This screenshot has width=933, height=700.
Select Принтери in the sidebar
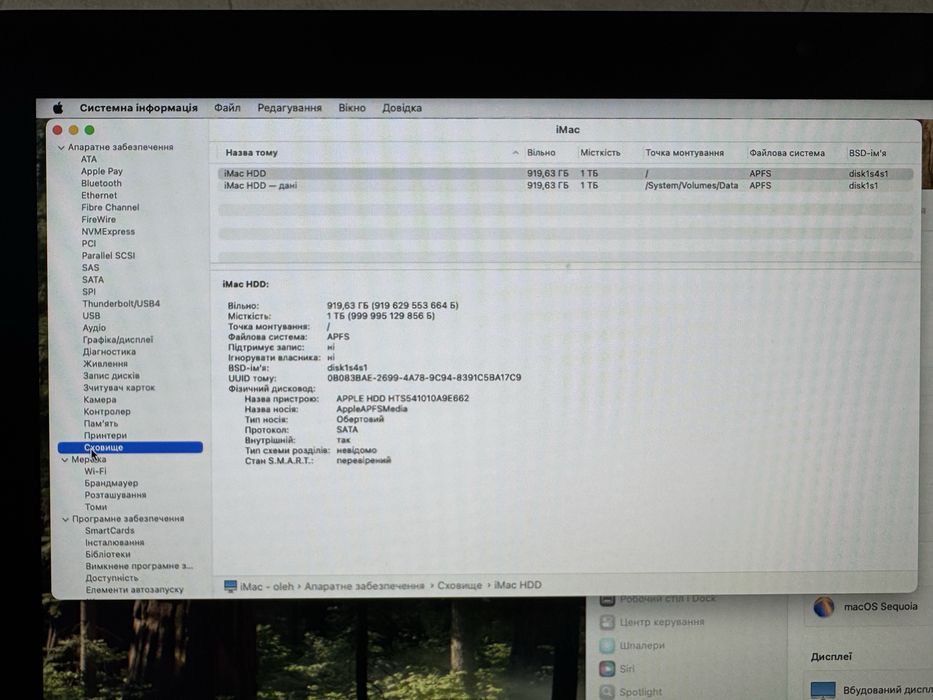click(105, 435)
